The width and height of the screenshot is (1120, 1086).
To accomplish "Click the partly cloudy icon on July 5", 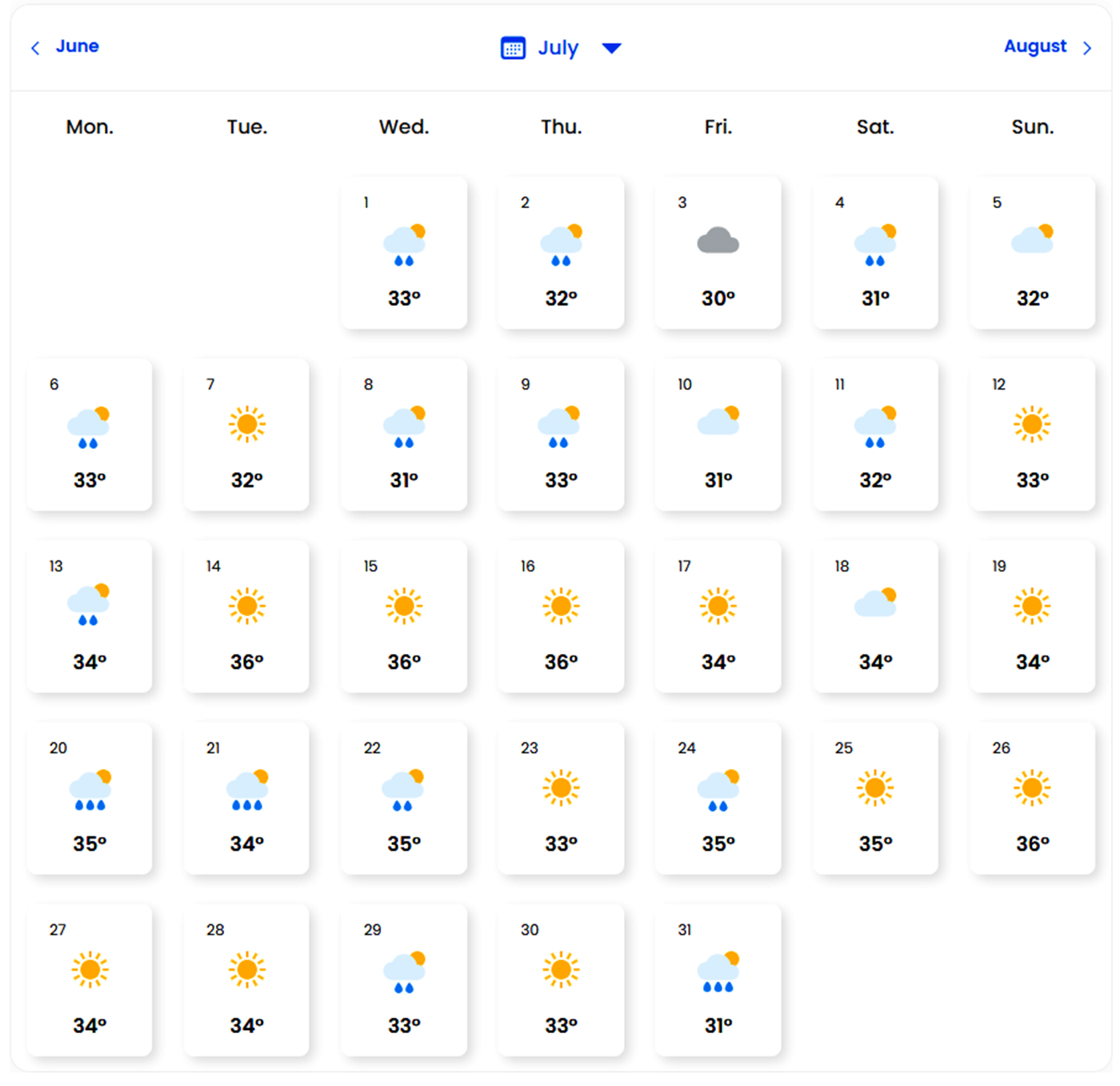I will pyautogui.click(x=1032, y=239).
